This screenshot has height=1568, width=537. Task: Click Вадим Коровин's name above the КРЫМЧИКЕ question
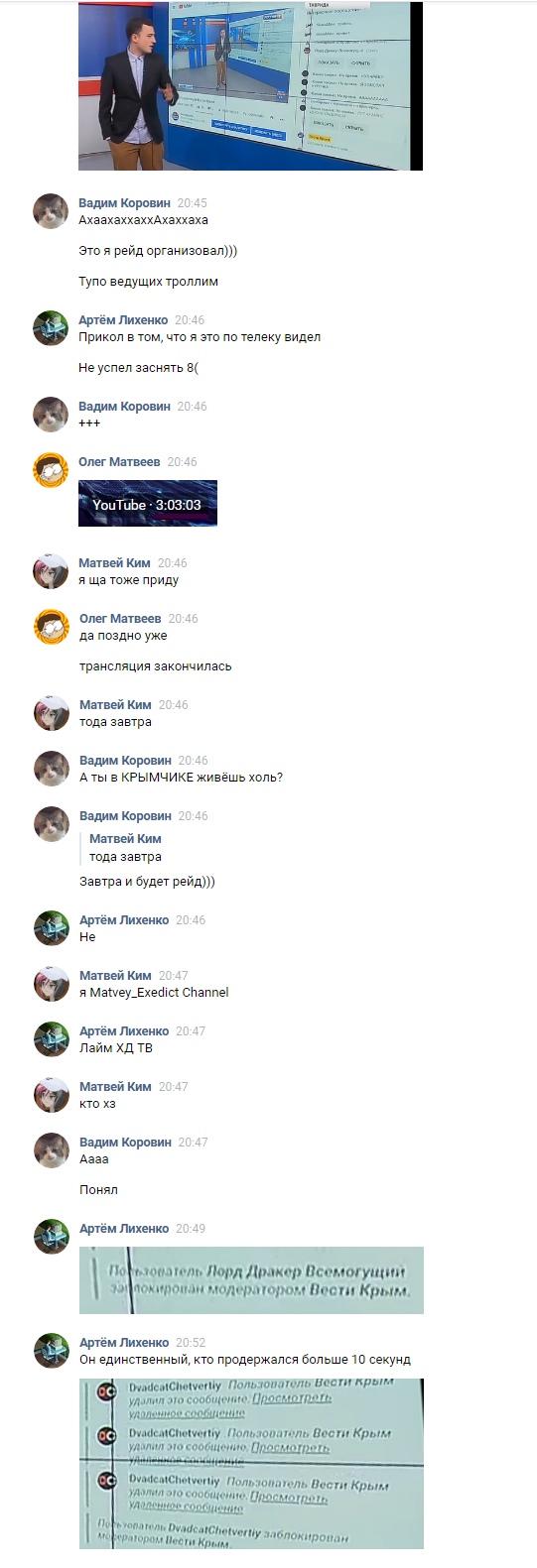pyautogui.click(x=125, y=761)
